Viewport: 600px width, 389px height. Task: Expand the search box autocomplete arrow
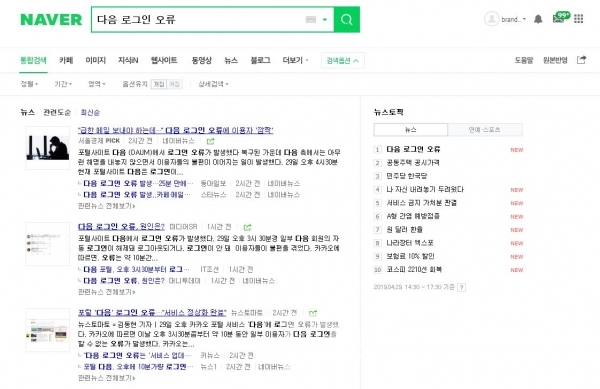[325, 20]
